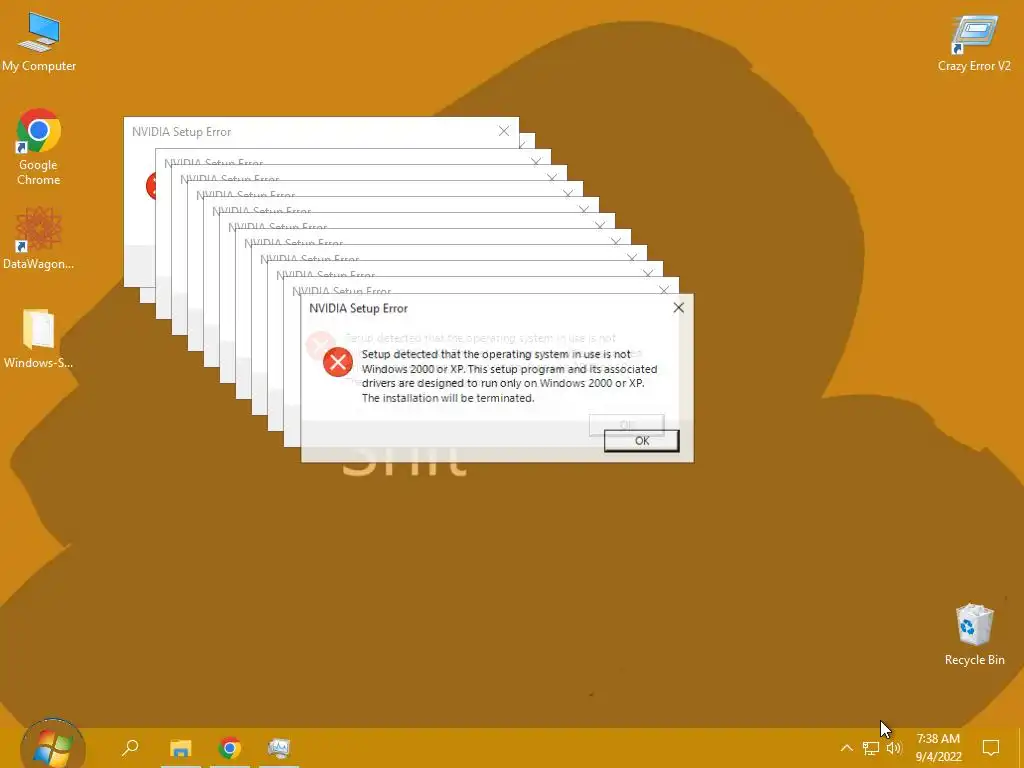Open taskbar search magnifier
This screenshot has width=1024, height=768.
point(131,747)
